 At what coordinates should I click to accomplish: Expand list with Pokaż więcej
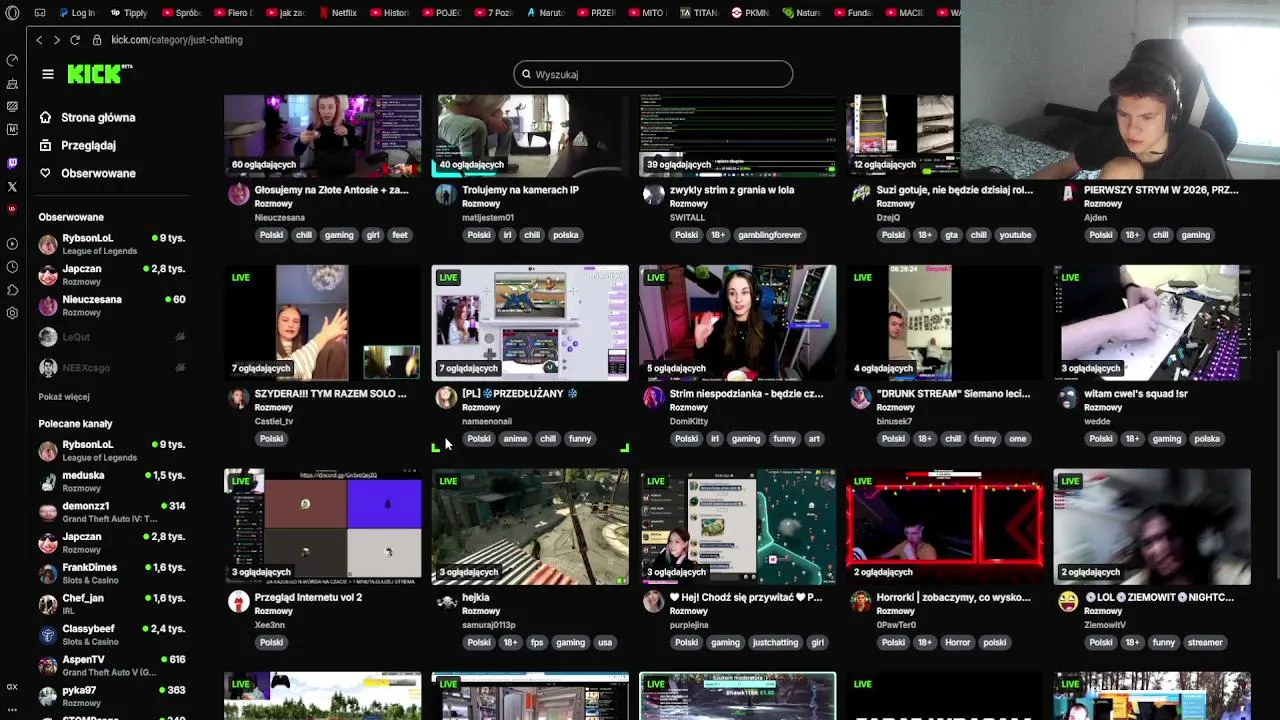(64, 397)
